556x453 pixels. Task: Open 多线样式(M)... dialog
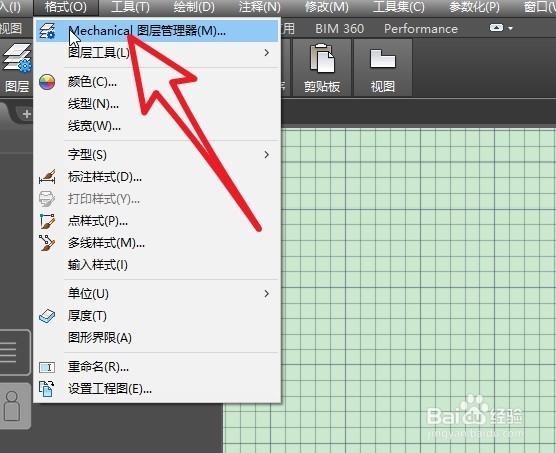coord(157,243)
